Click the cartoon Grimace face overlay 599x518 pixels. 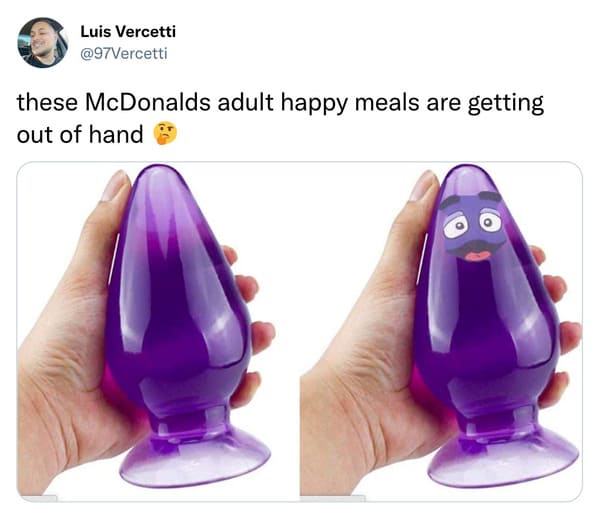(471, 226)
